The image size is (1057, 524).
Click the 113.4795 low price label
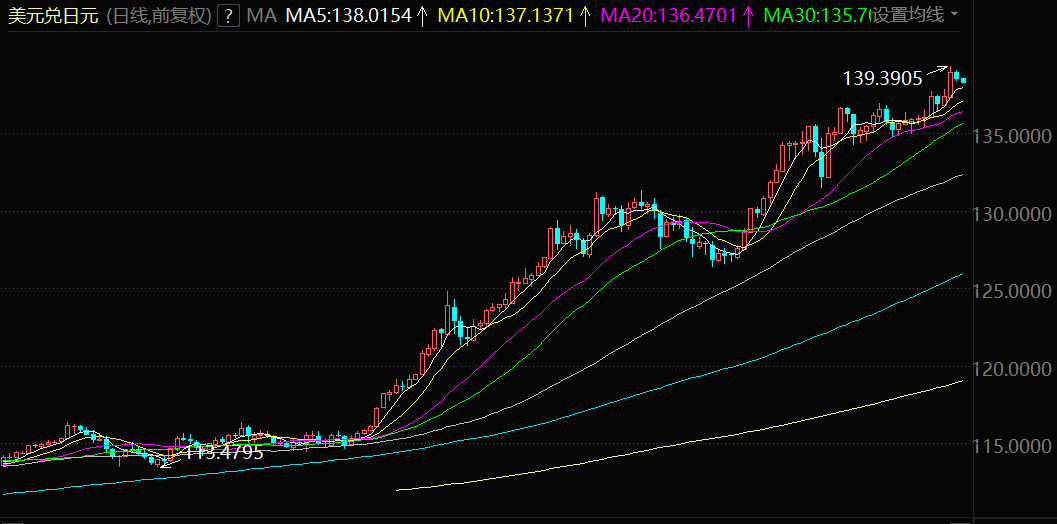224,453
